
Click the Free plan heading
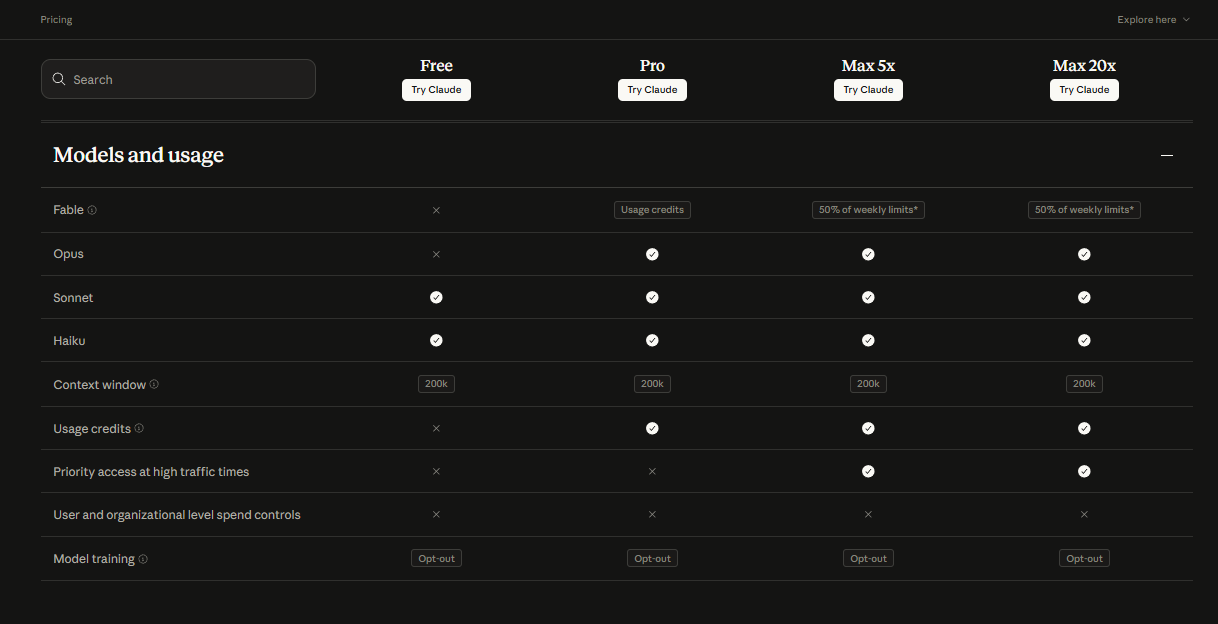(436, 66)
